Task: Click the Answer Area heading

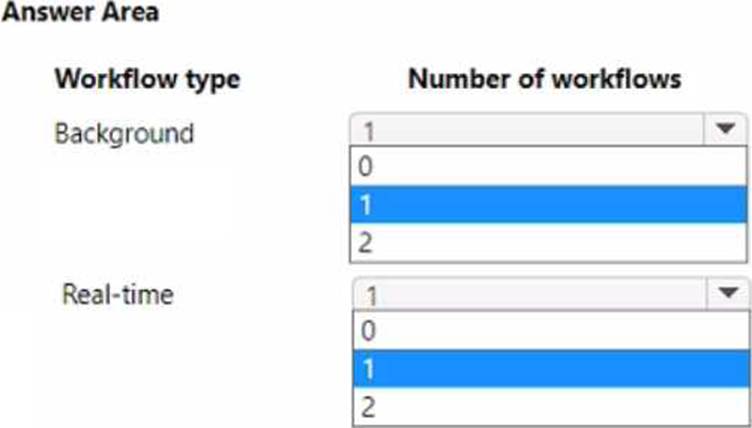Action: 82,16
